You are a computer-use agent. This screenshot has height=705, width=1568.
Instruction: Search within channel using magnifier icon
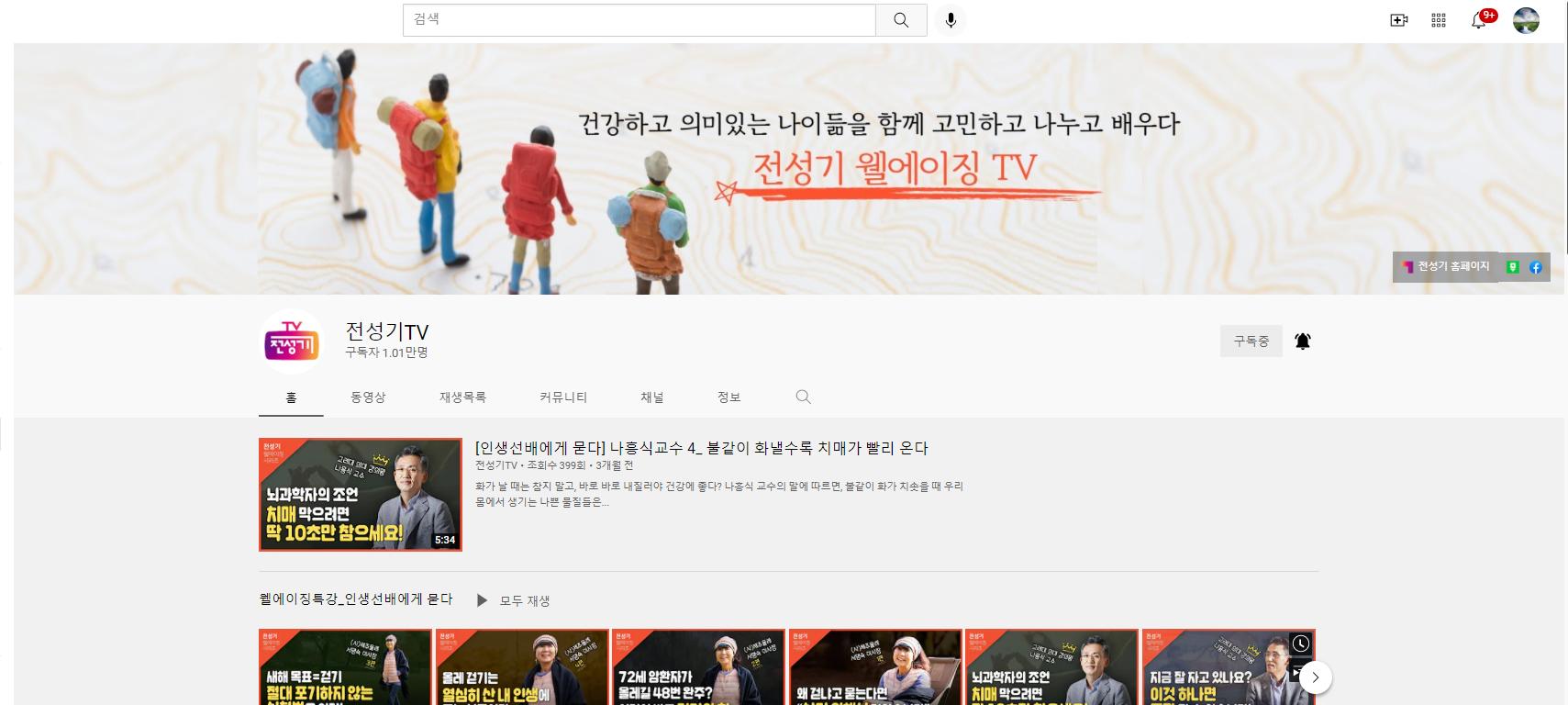click(x=803, y=397)
